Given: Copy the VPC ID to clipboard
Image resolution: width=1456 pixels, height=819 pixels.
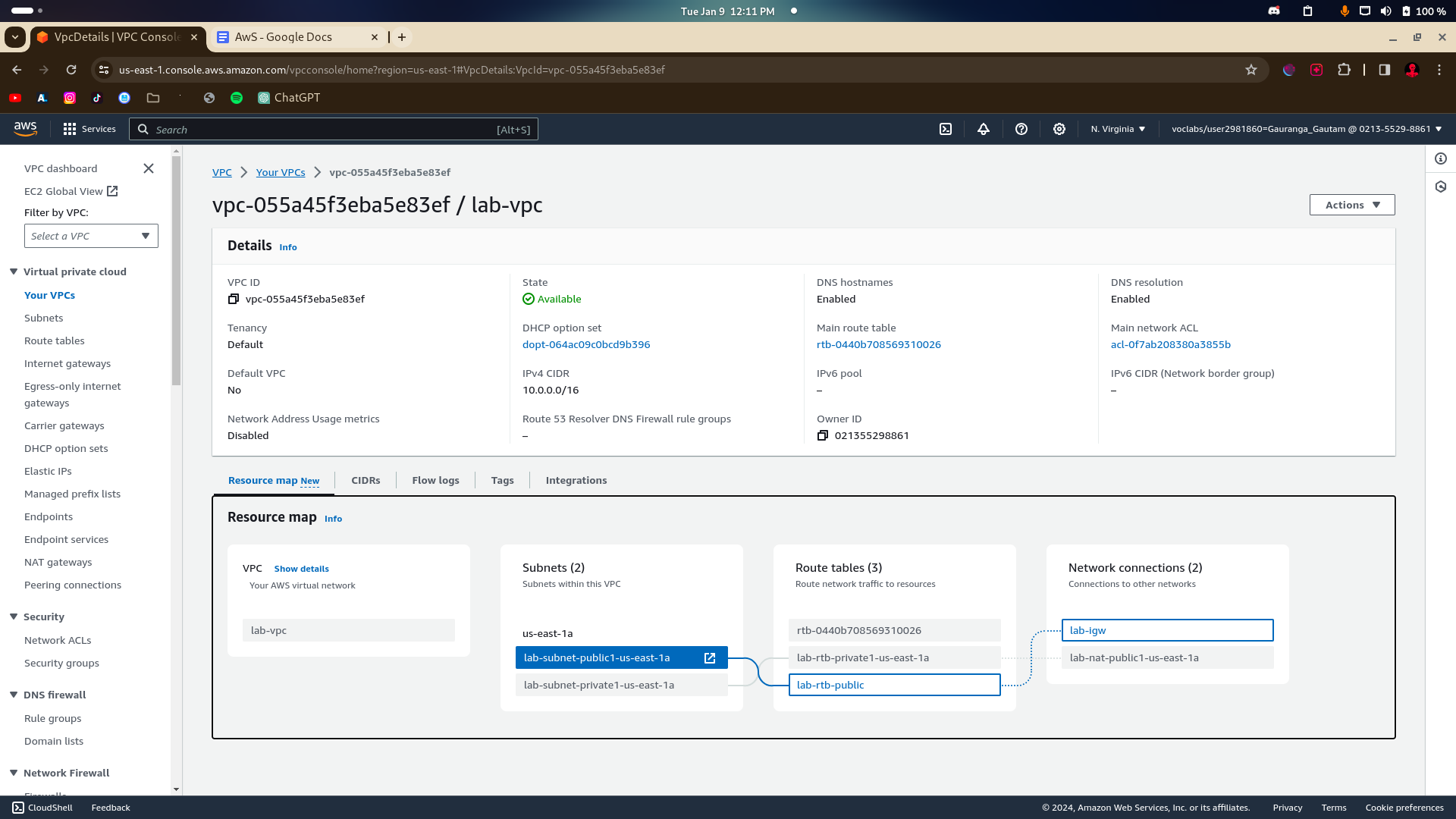Looking at the screenshot, I should (x=234, y=300).
